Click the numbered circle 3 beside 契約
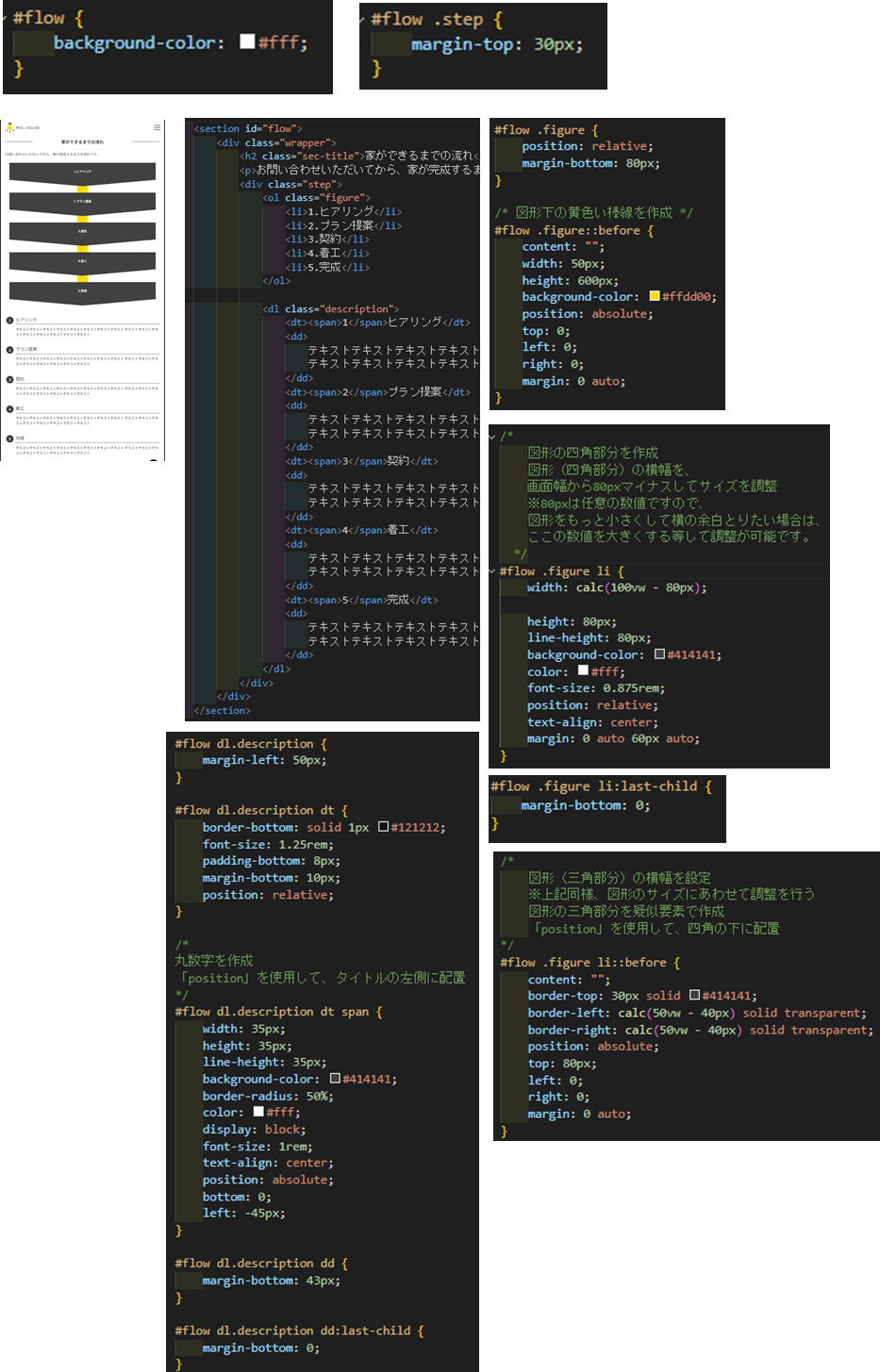880x1372 pixels. point(9,379)
